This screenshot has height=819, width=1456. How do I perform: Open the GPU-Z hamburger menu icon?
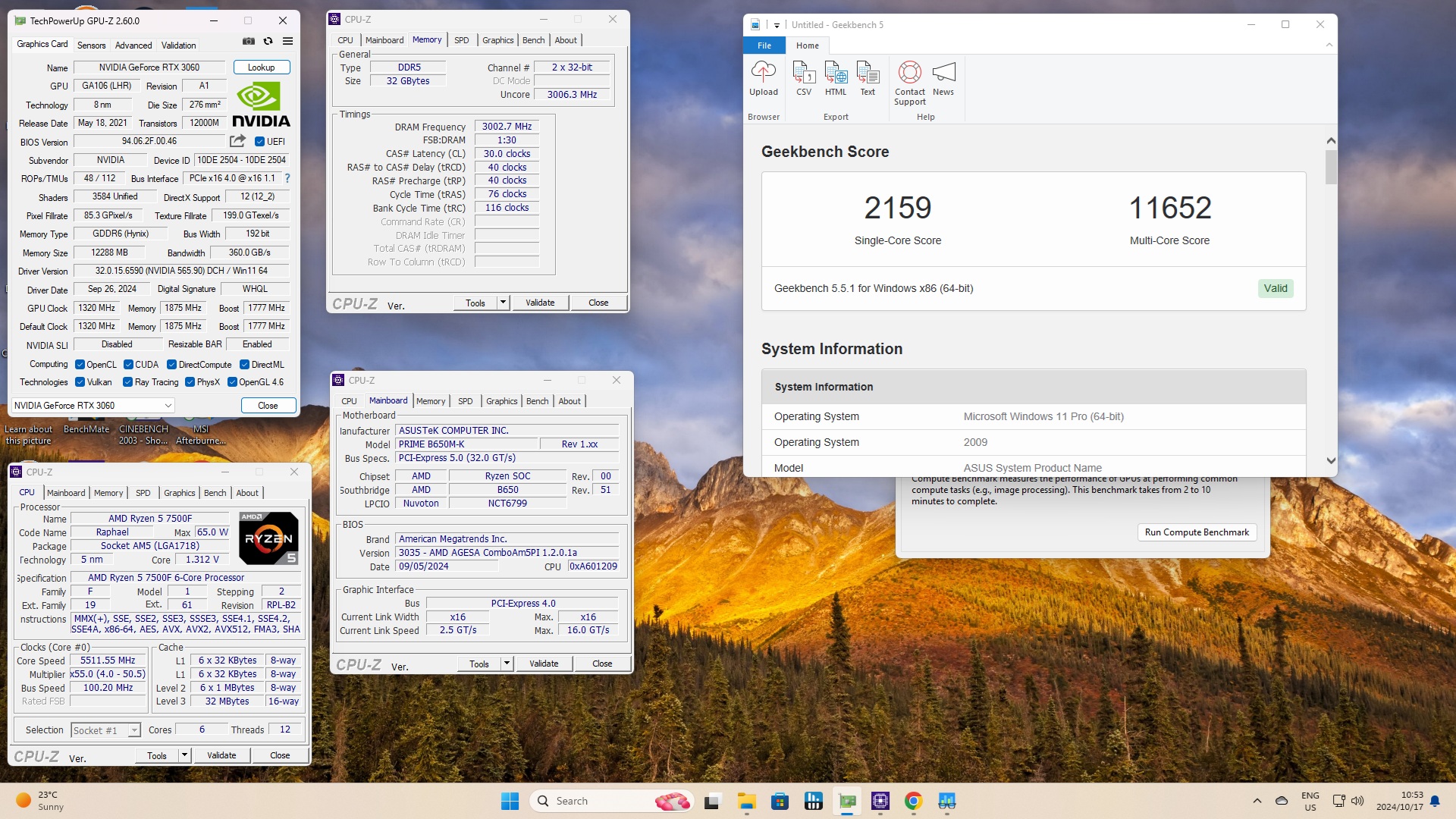(x=288, y=41)
